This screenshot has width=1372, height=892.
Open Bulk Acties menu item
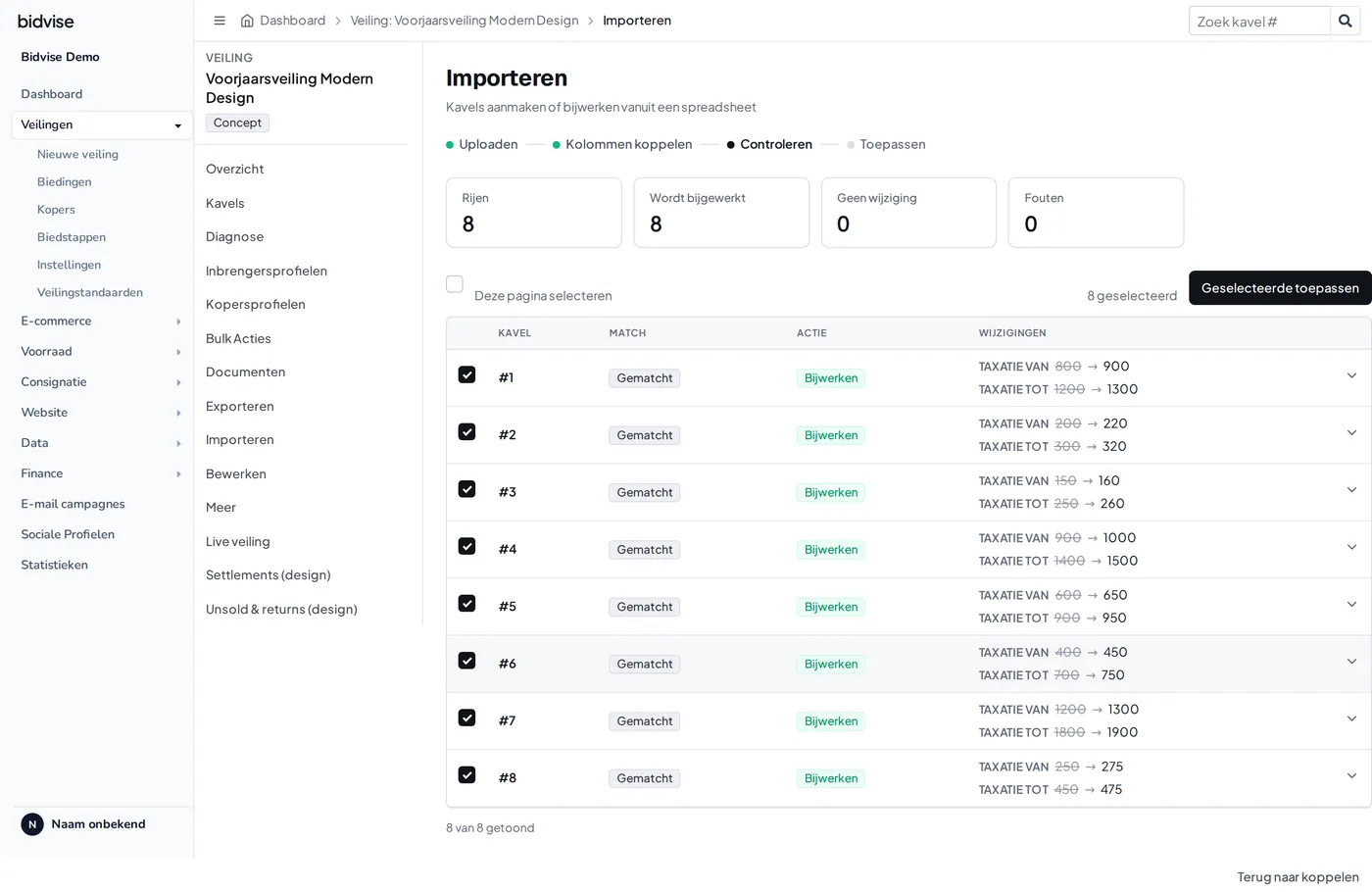pos(238,338)
